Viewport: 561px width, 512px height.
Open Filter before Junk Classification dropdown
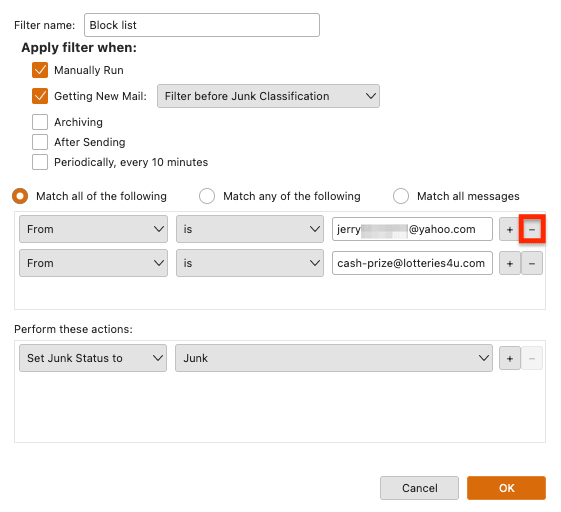[x=268, y=96]
